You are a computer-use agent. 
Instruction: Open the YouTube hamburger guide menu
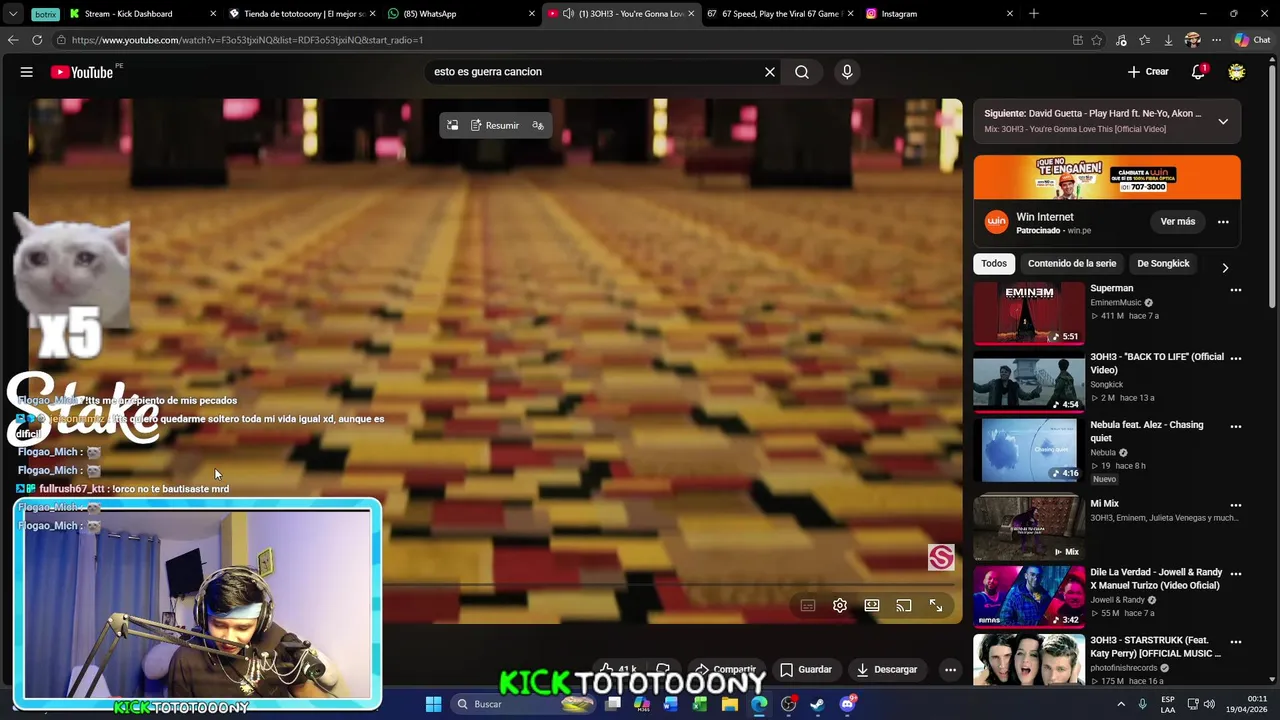[x=27, y=72]
